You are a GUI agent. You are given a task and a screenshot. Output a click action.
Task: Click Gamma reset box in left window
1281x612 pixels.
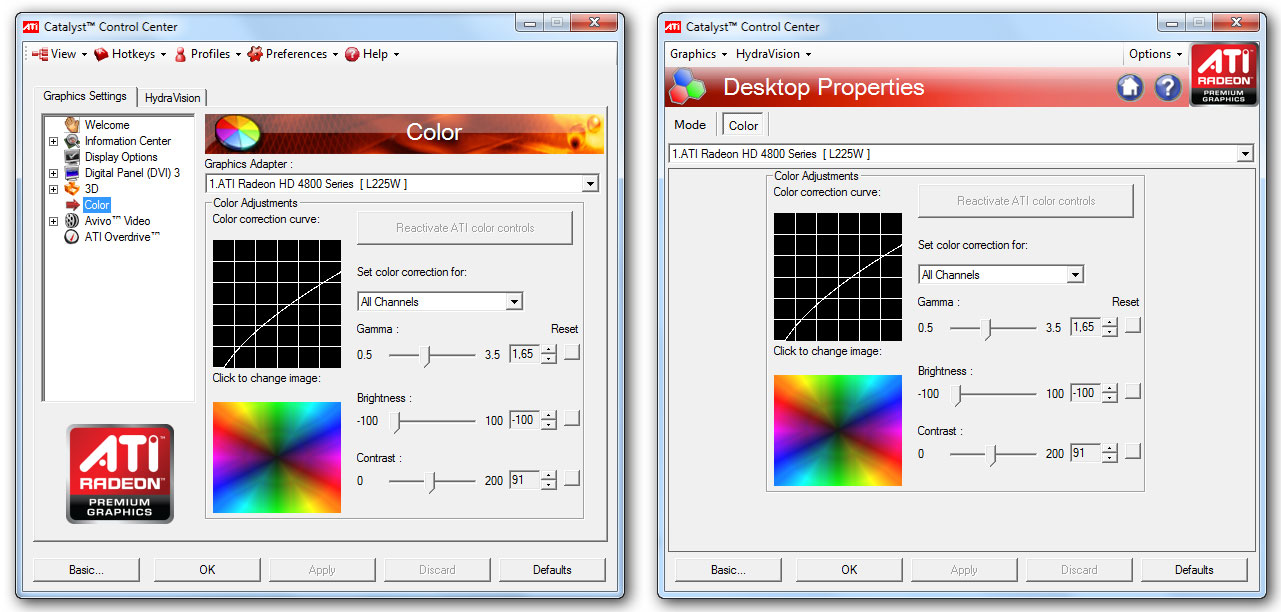coord(571,352)
